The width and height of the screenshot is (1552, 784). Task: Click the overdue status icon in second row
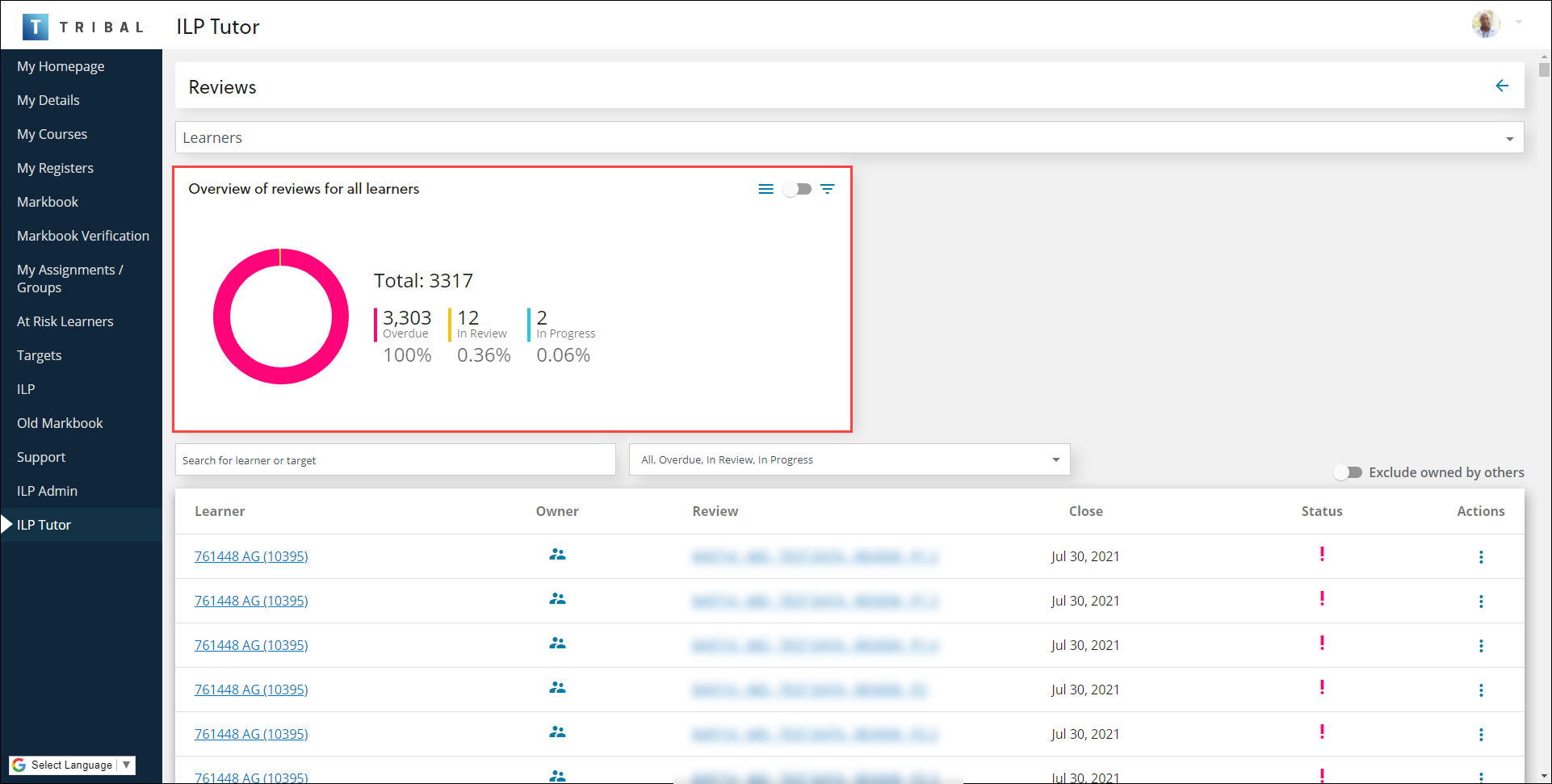[x=1321, y=599]
